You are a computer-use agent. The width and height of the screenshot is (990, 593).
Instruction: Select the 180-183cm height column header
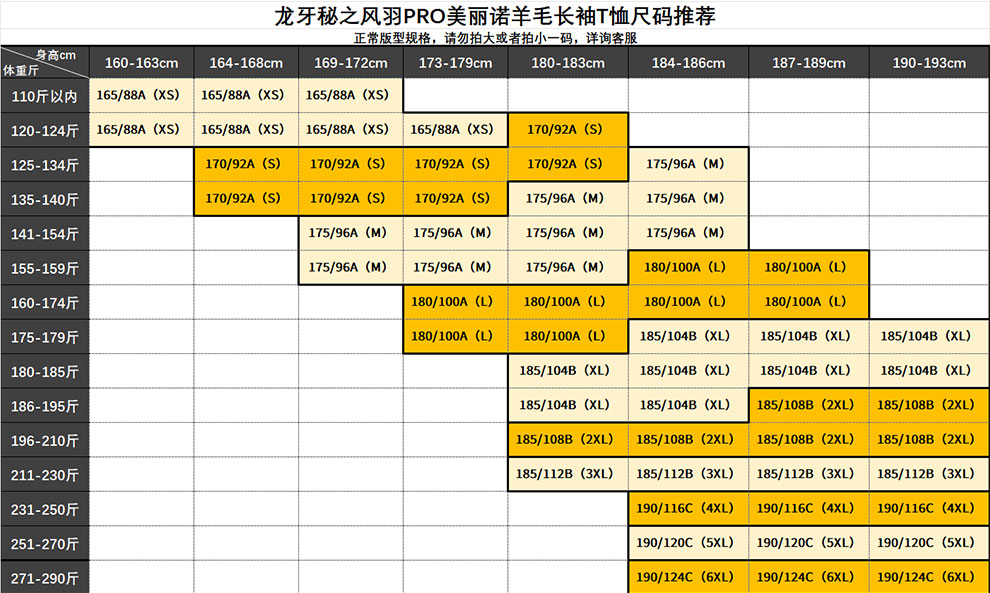pos(568,63)
